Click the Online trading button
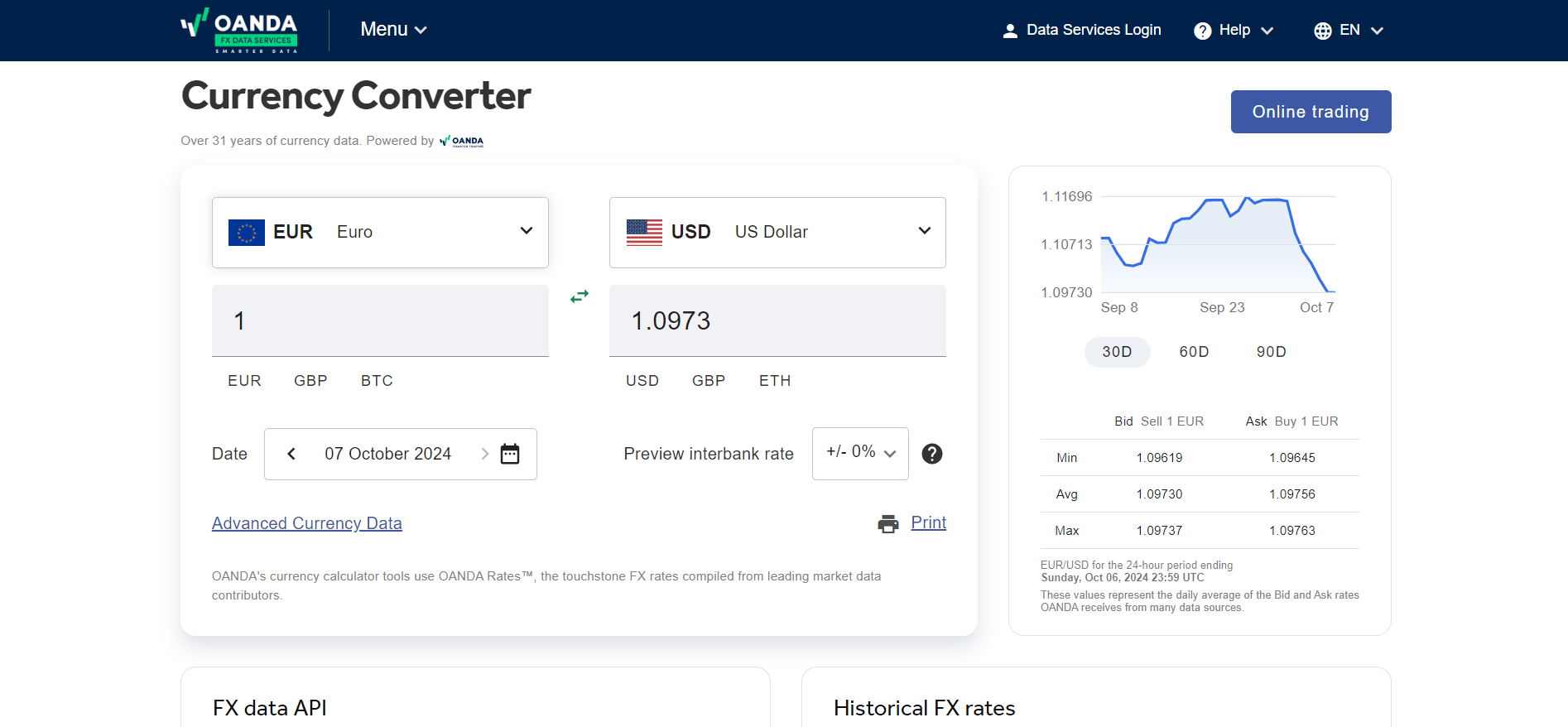Viewport: 1568px width, 727px height. [x=1311, y=112]
